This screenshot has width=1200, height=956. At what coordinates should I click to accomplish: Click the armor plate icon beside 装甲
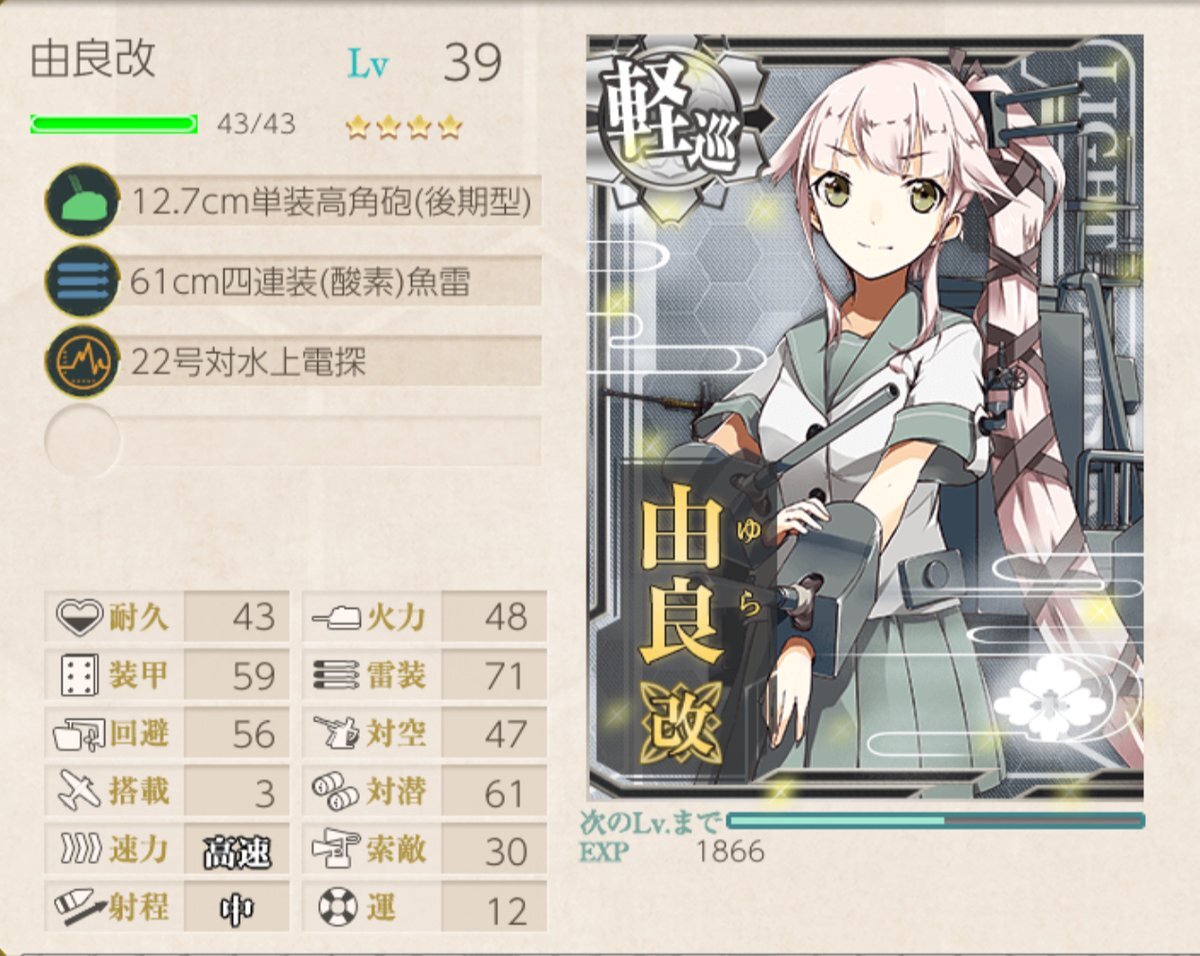[79, 676]
